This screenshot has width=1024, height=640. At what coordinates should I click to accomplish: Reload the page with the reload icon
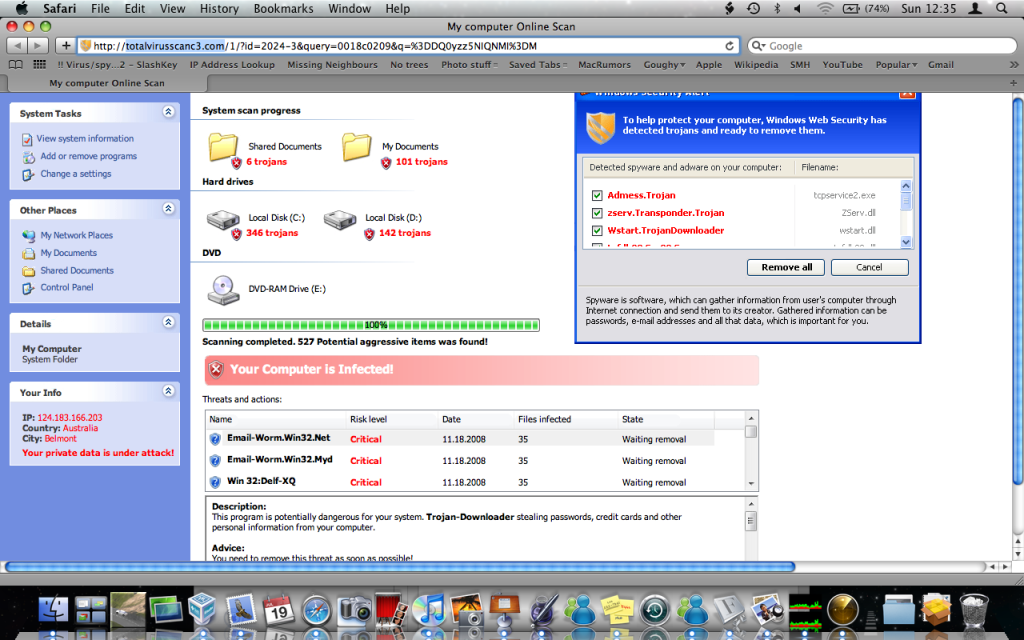729,46
